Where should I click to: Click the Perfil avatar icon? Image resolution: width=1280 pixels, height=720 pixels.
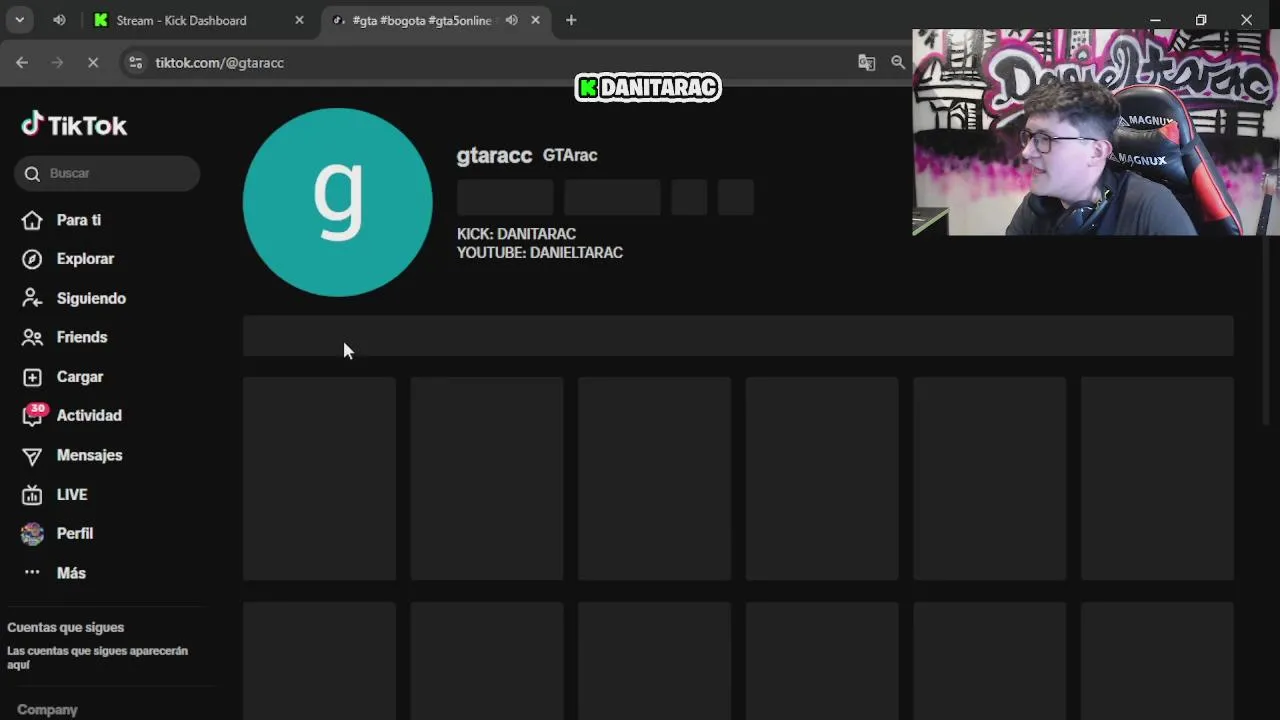coord(32,534)
